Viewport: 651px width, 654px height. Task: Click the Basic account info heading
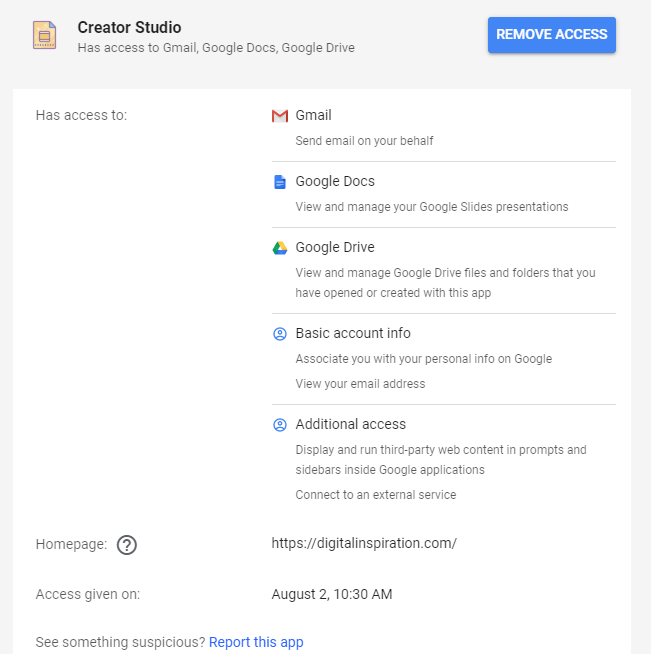pyautogui.click(x=353, y=334)
